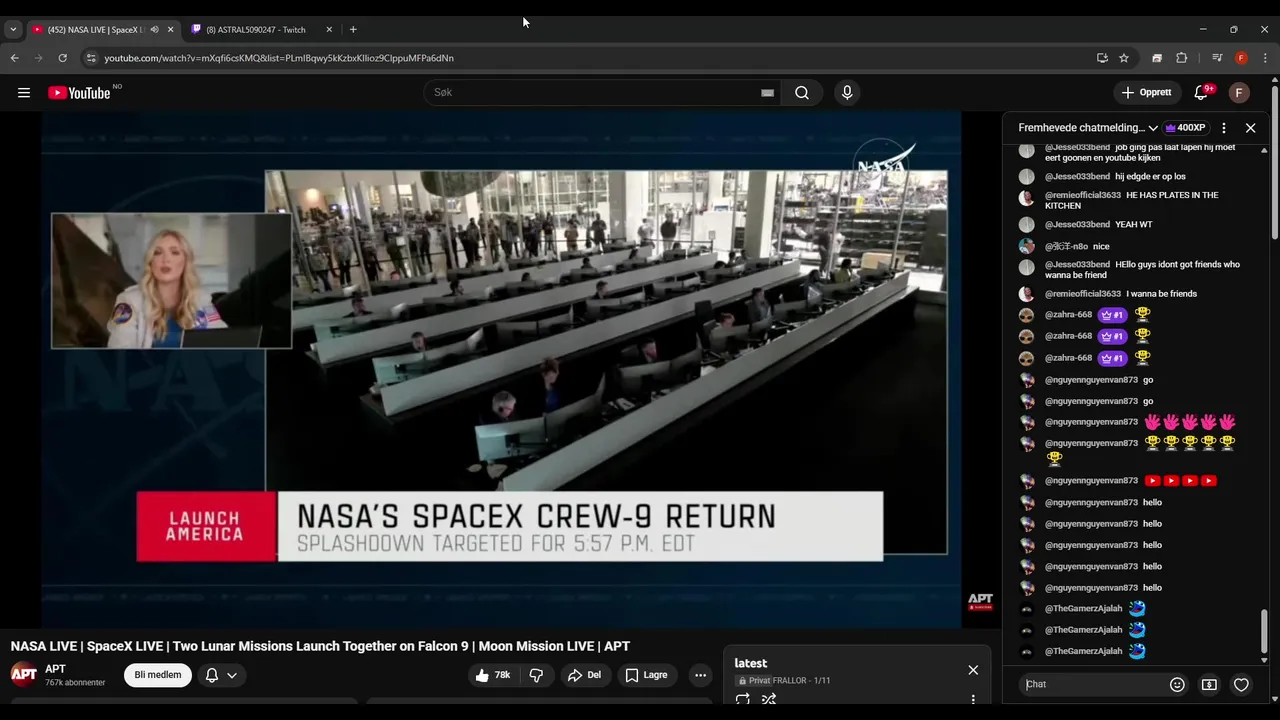The width and height of the screenshot is (1280, 720).
Task: View site information icon in address bar
Action: (91, 58)
